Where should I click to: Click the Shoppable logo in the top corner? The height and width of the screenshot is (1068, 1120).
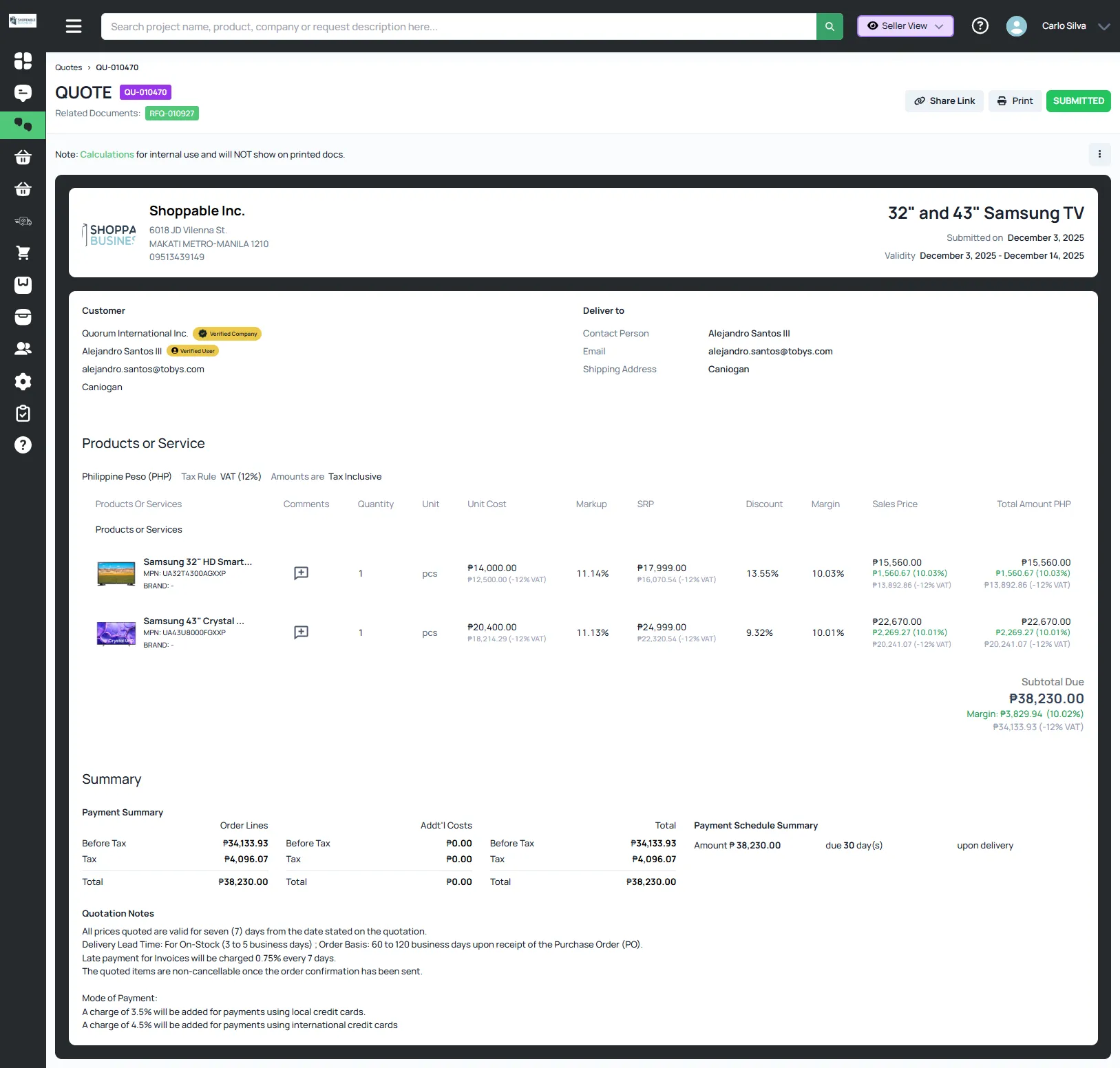click(x=23, y=21)
